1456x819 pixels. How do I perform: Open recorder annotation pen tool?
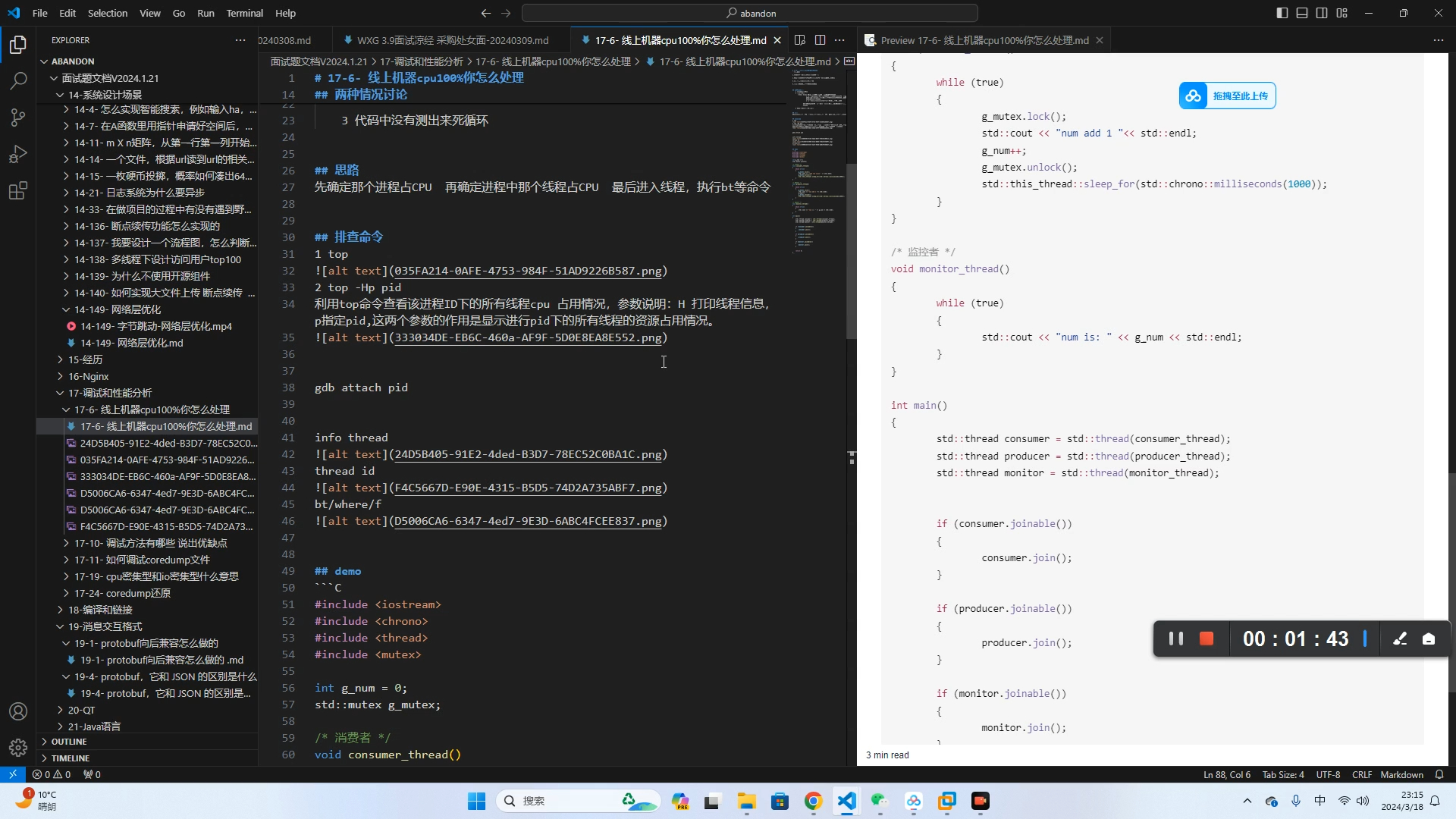1400,639
